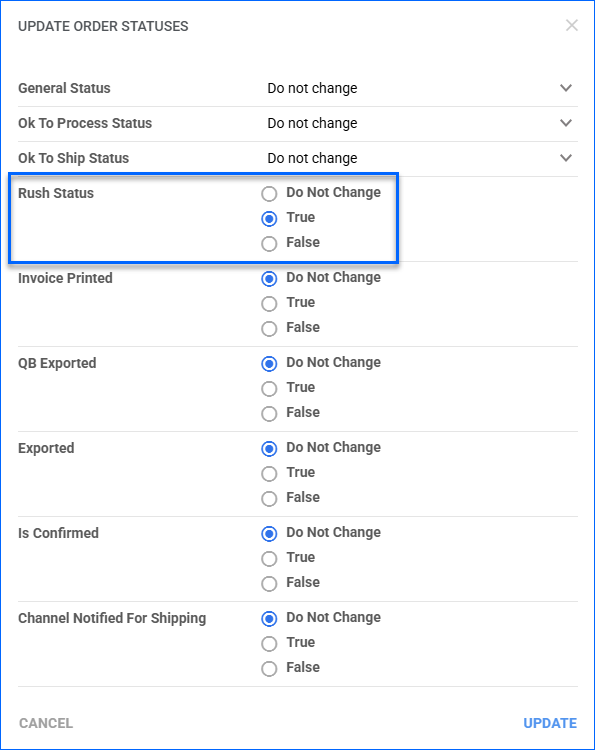Screen dimensions: 595x750
Task: Select True for Exported
Action: [x=269, y=474]
